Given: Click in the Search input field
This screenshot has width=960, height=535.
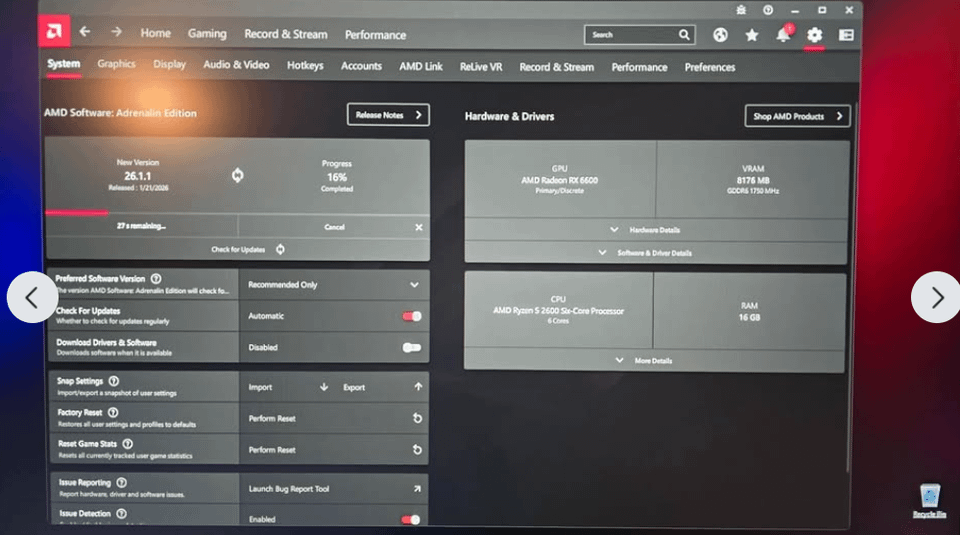Looking at the screenshot, I should click(x=632, y=35).
